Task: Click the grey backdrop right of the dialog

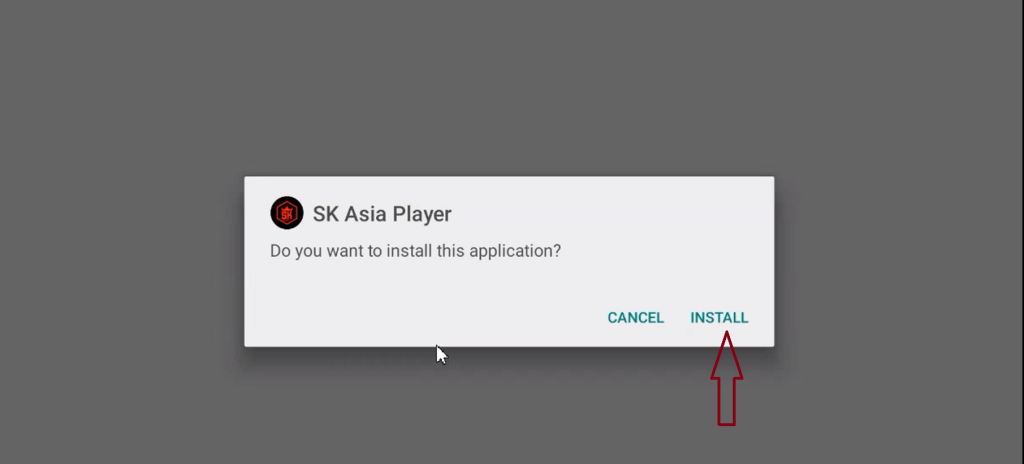Action: point(899,261)
